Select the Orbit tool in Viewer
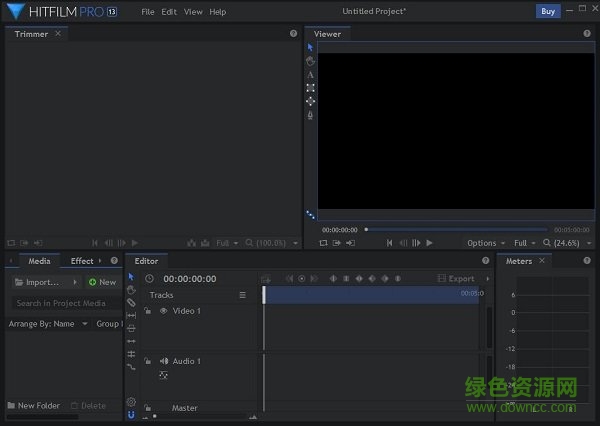 point(310,101)
